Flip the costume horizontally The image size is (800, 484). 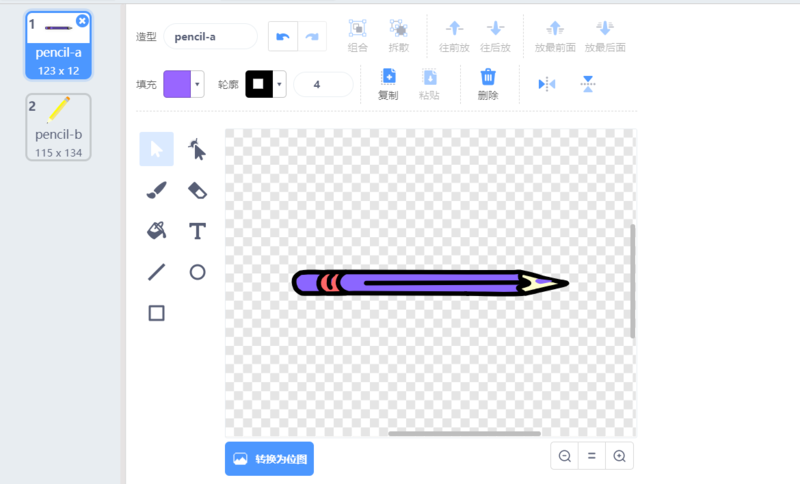(x=546, y=84)
